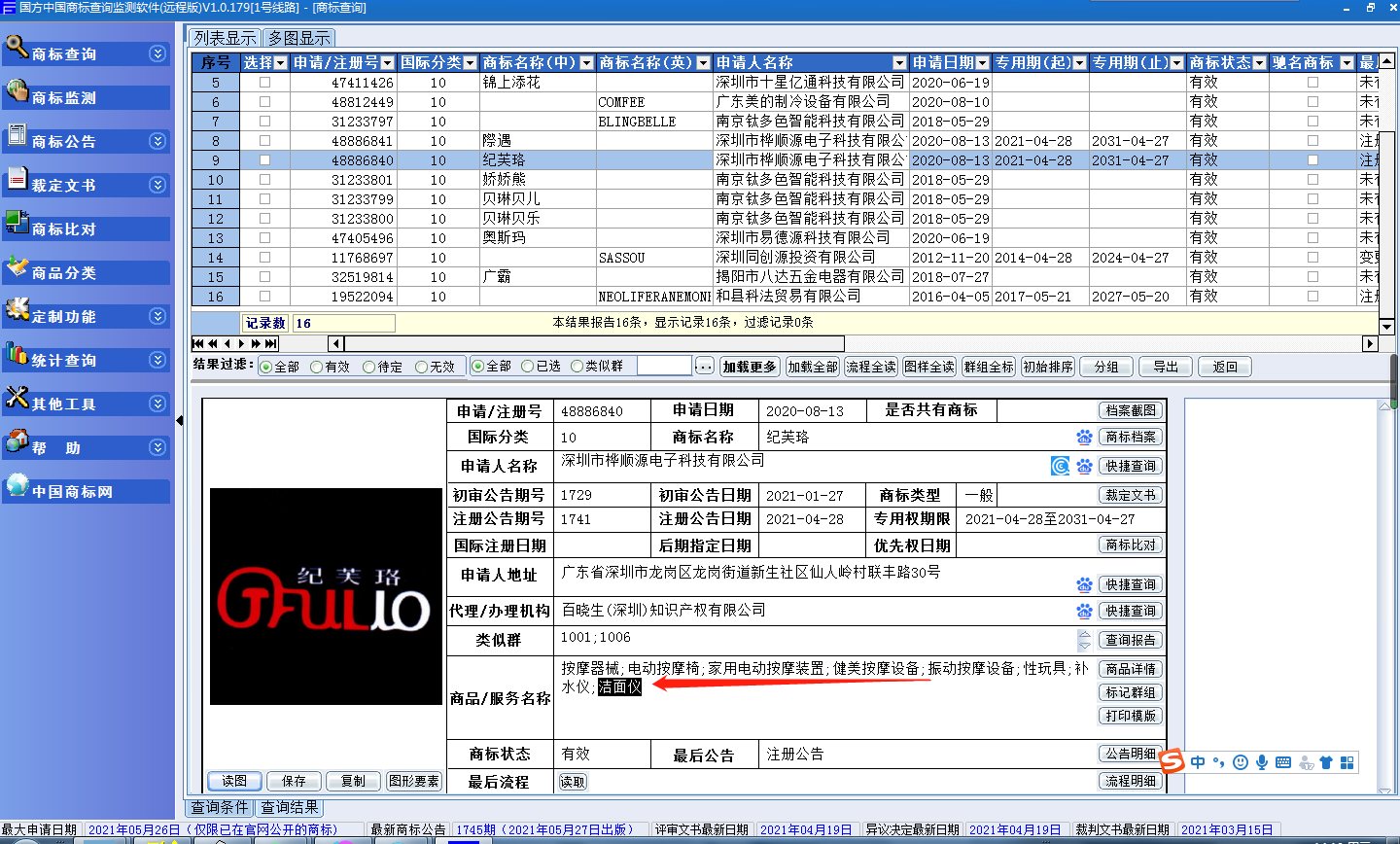Open 商标状态 column filter dropdown

(x=1260, y=63)
